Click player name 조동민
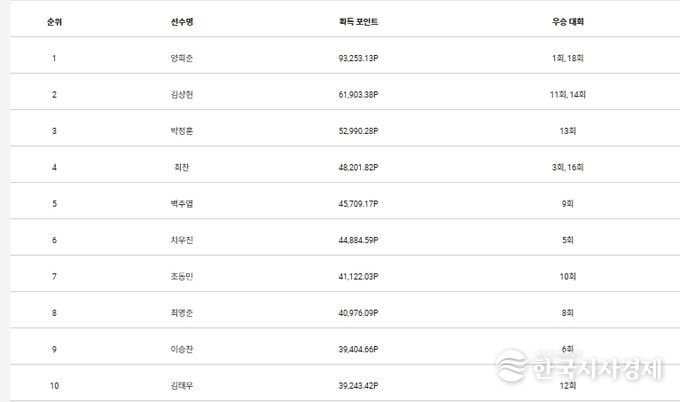 click(x=182, y=276)
